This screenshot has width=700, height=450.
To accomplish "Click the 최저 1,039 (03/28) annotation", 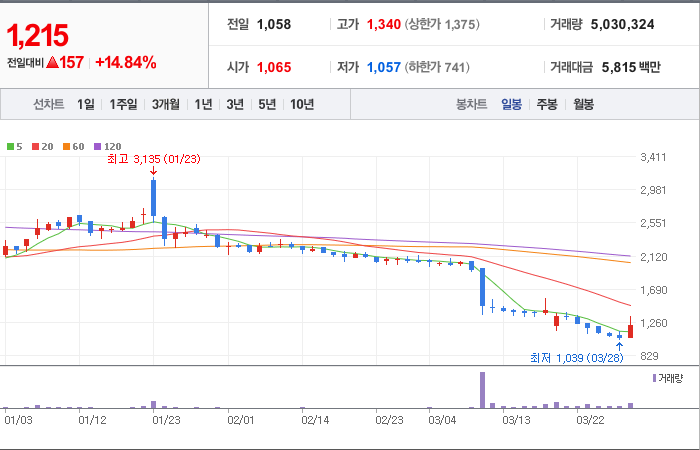I will coord(576,358).
